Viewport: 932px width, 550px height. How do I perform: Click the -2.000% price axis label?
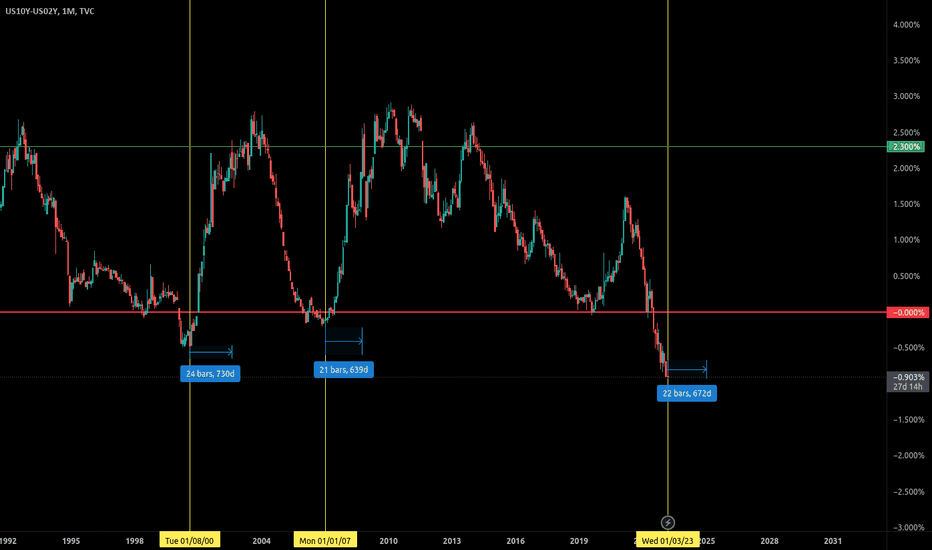tap(908, 455)
